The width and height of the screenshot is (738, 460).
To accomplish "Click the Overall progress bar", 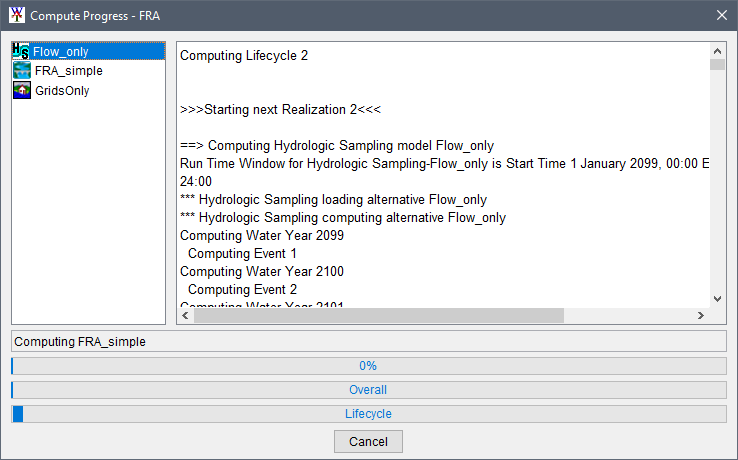I will [369, 390].
